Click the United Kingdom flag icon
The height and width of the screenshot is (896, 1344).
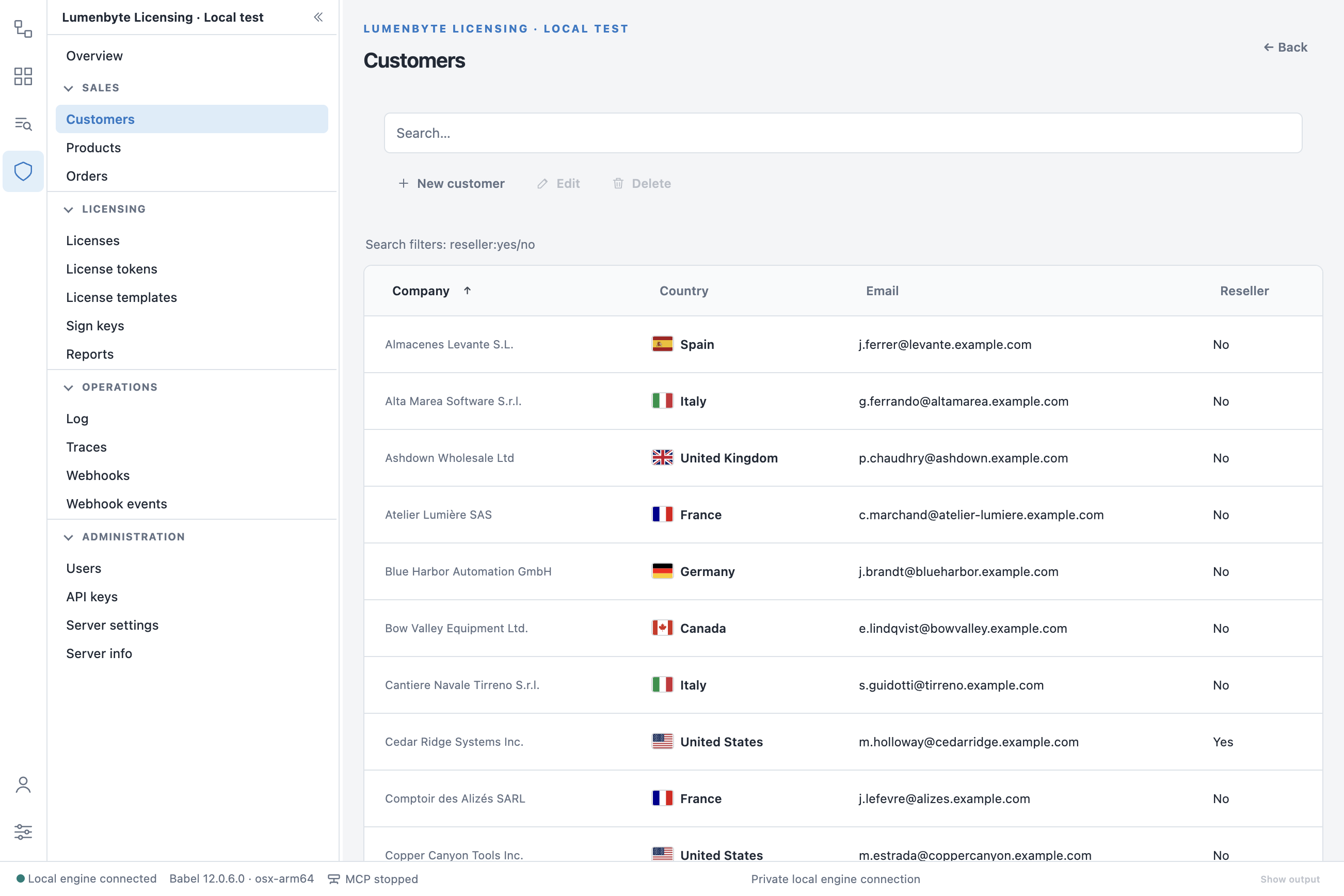(x=662, y=458)
